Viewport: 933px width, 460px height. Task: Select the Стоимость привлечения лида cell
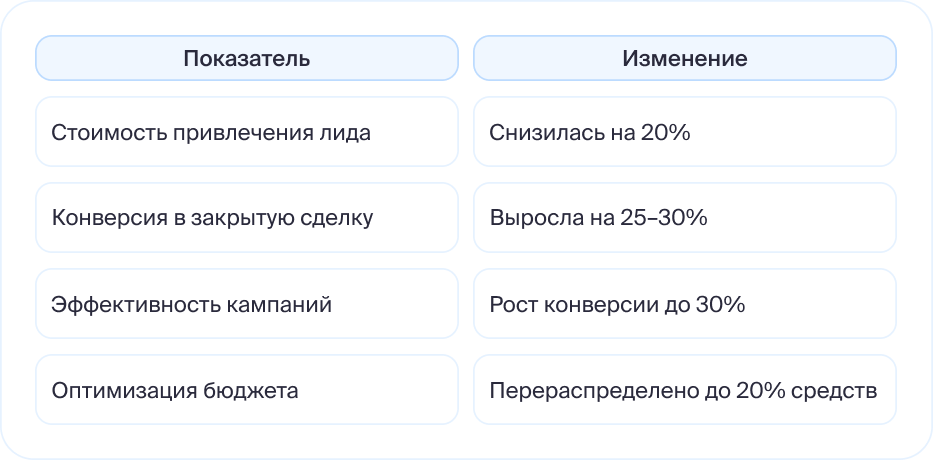pyautogui.click(x=246, y=132)
